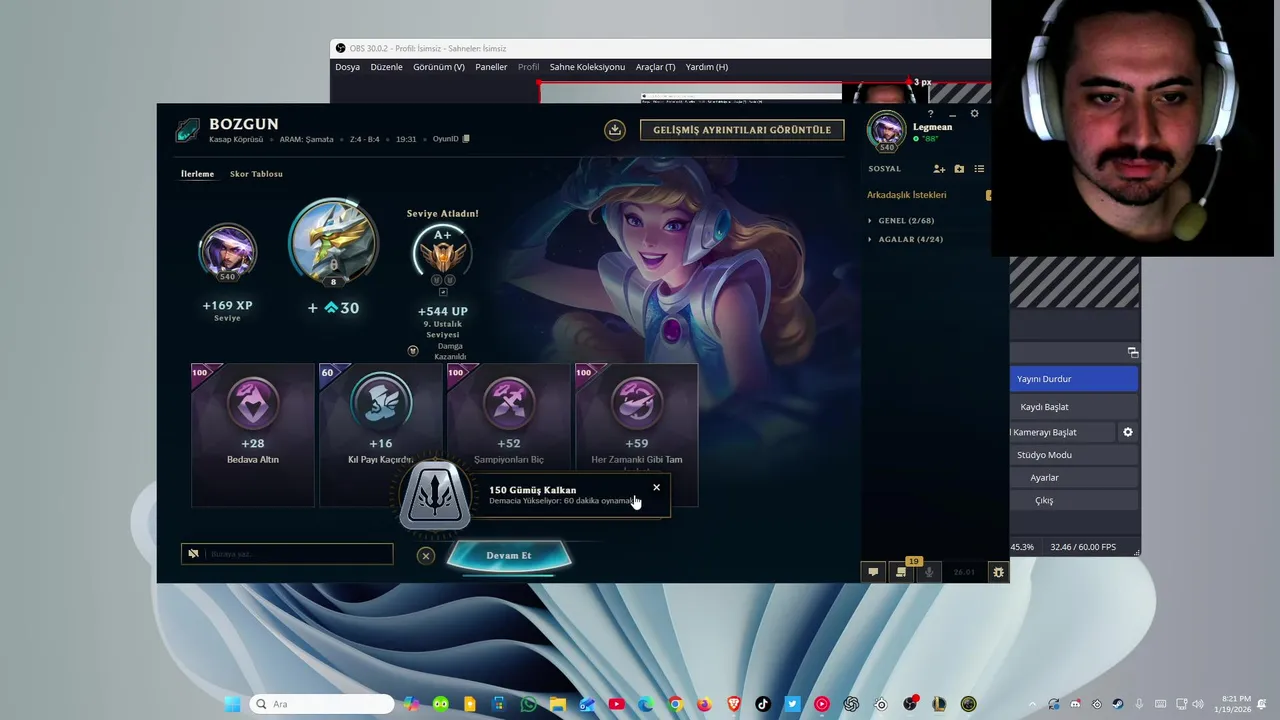
Task: Open the Her Zamanki Gibi Tam card
Action: pos(636,435)
